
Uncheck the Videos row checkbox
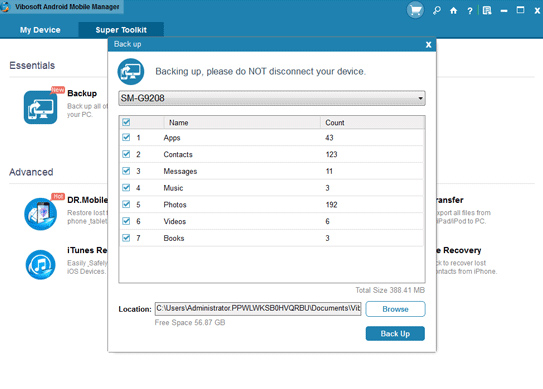click(x=126, y=221)
